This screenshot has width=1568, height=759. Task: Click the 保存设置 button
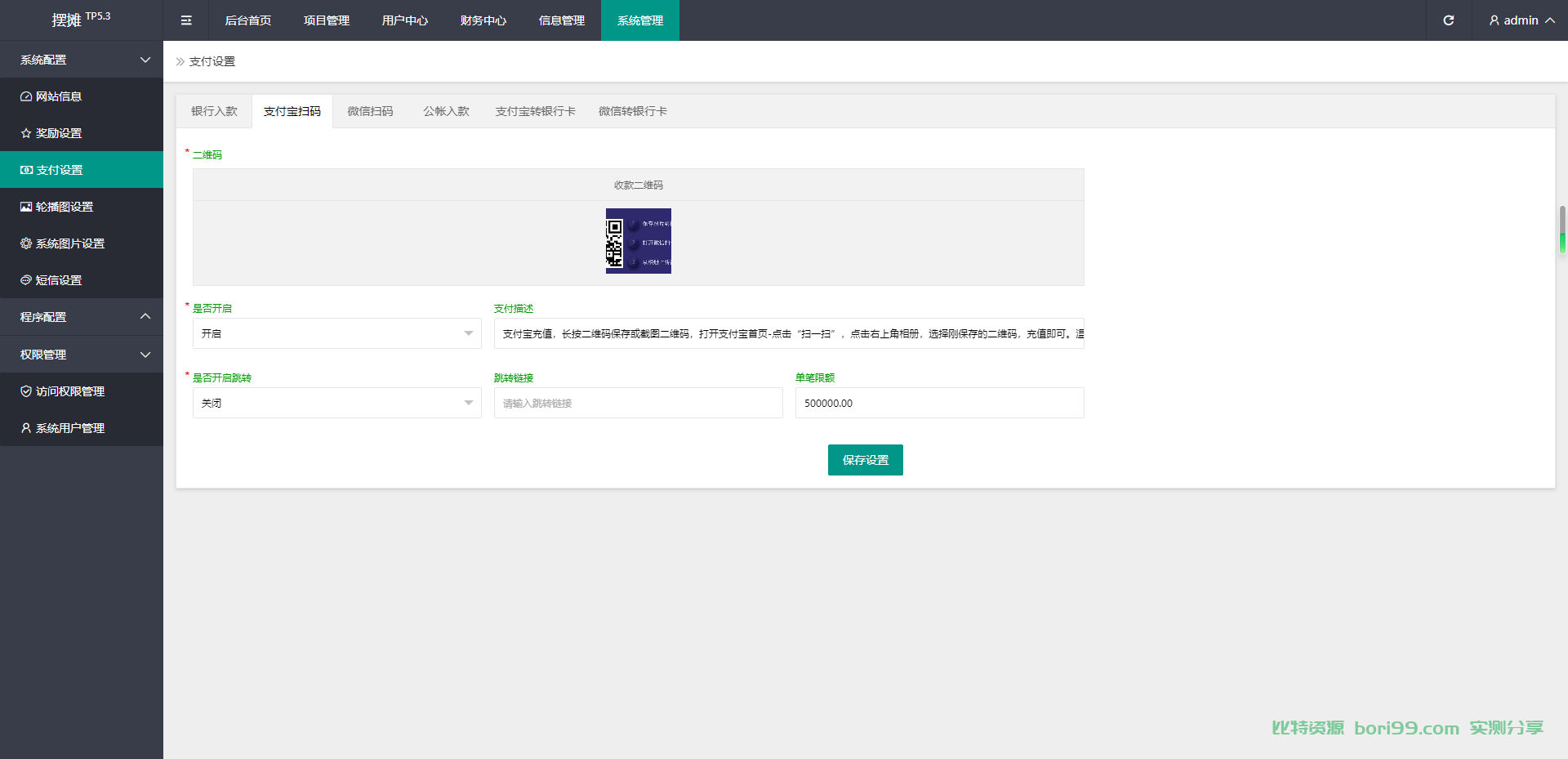click(x=866, y=460)
